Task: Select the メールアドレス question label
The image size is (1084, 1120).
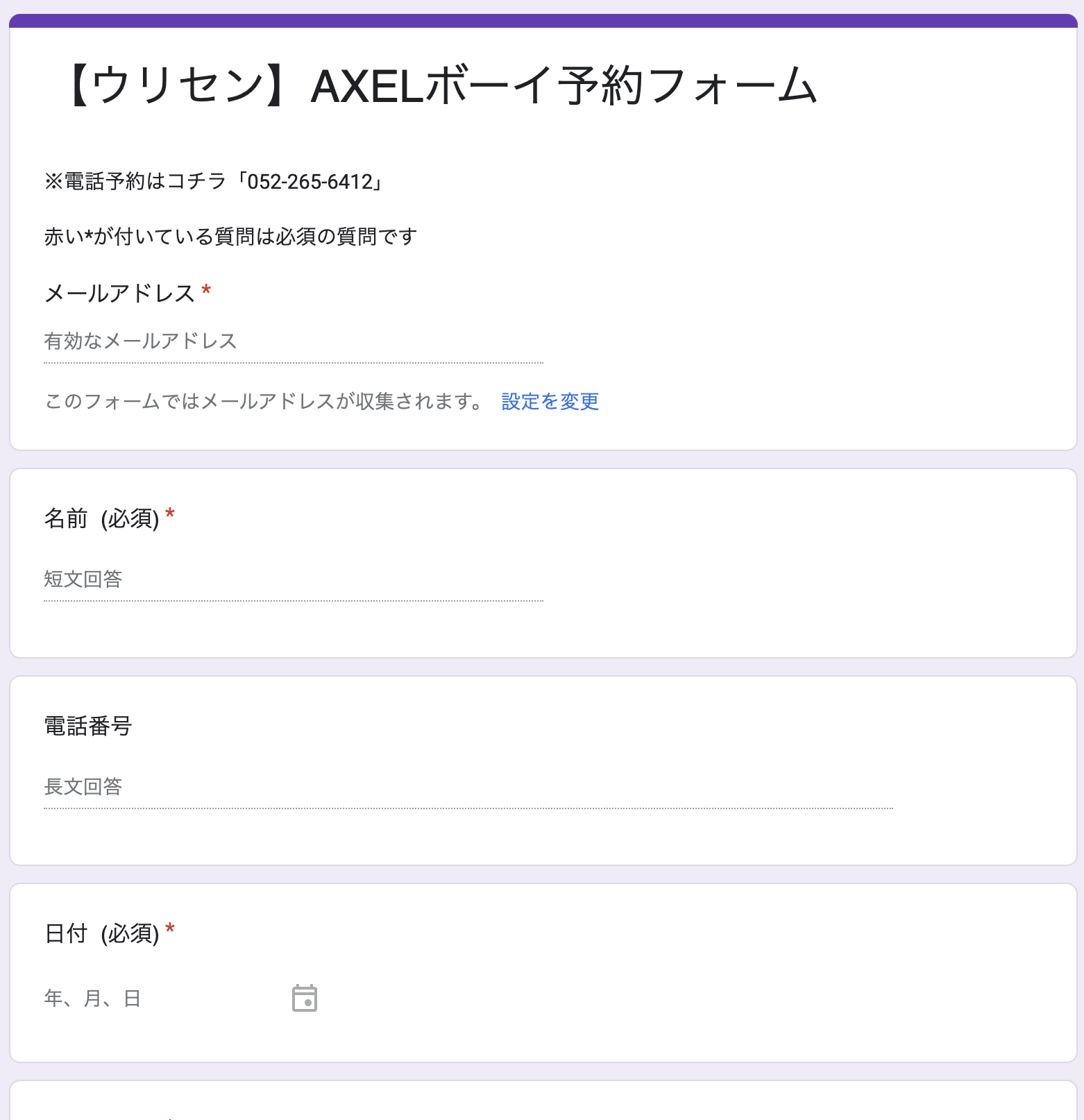Action: tap(119, 294)
